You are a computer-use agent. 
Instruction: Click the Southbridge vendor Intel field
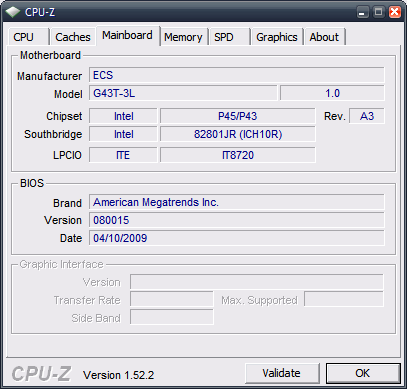pyautogui.click(x=123, y=134)
